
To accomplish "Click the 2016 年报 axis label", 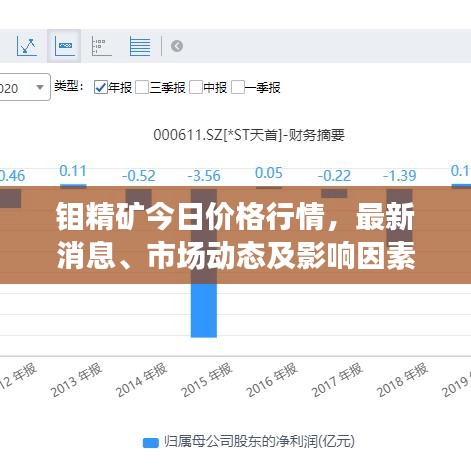I will [273, 380].
